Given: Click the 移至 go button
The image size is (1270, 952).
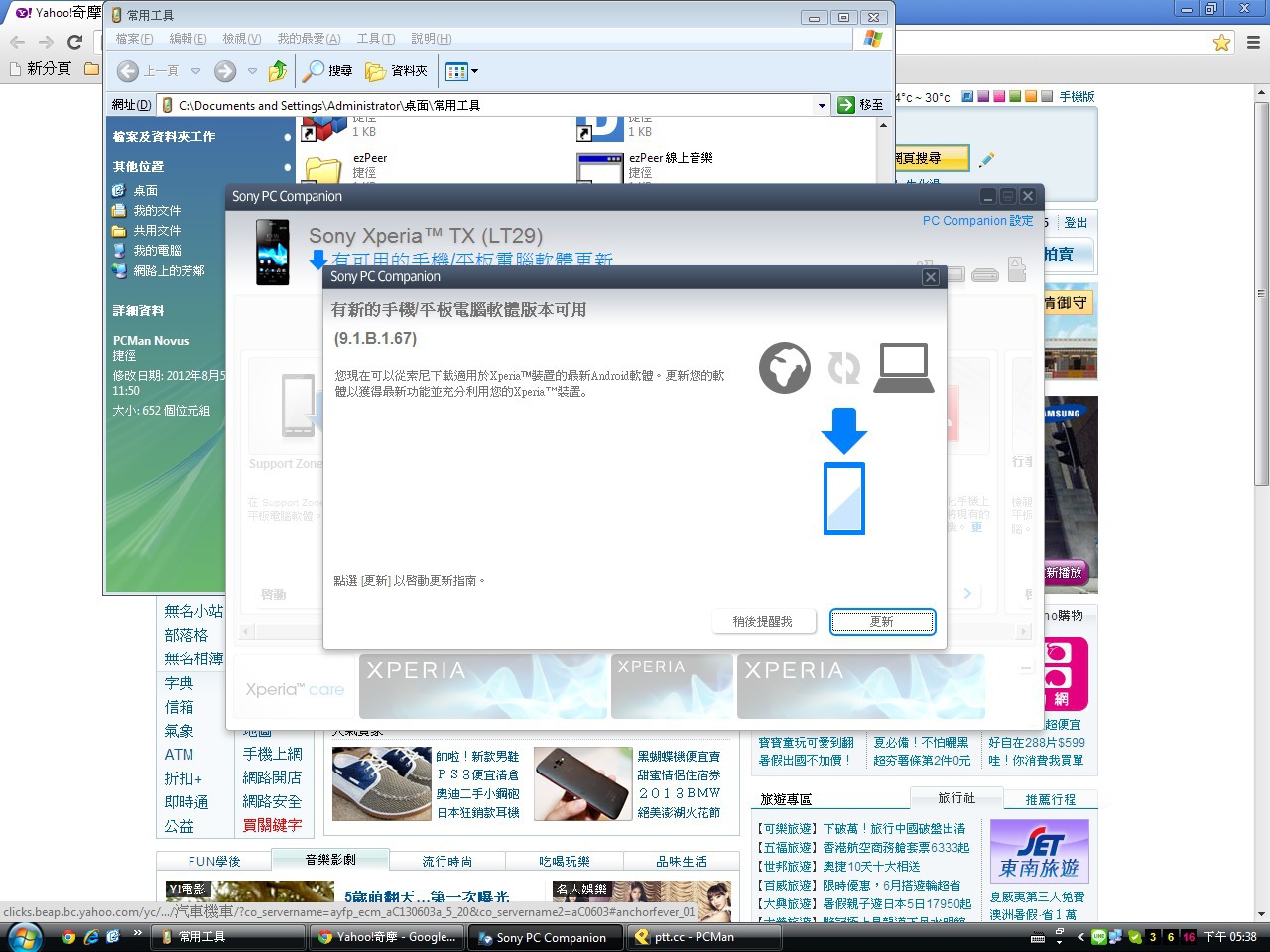Looking at the screenshot, I should 860,105.
